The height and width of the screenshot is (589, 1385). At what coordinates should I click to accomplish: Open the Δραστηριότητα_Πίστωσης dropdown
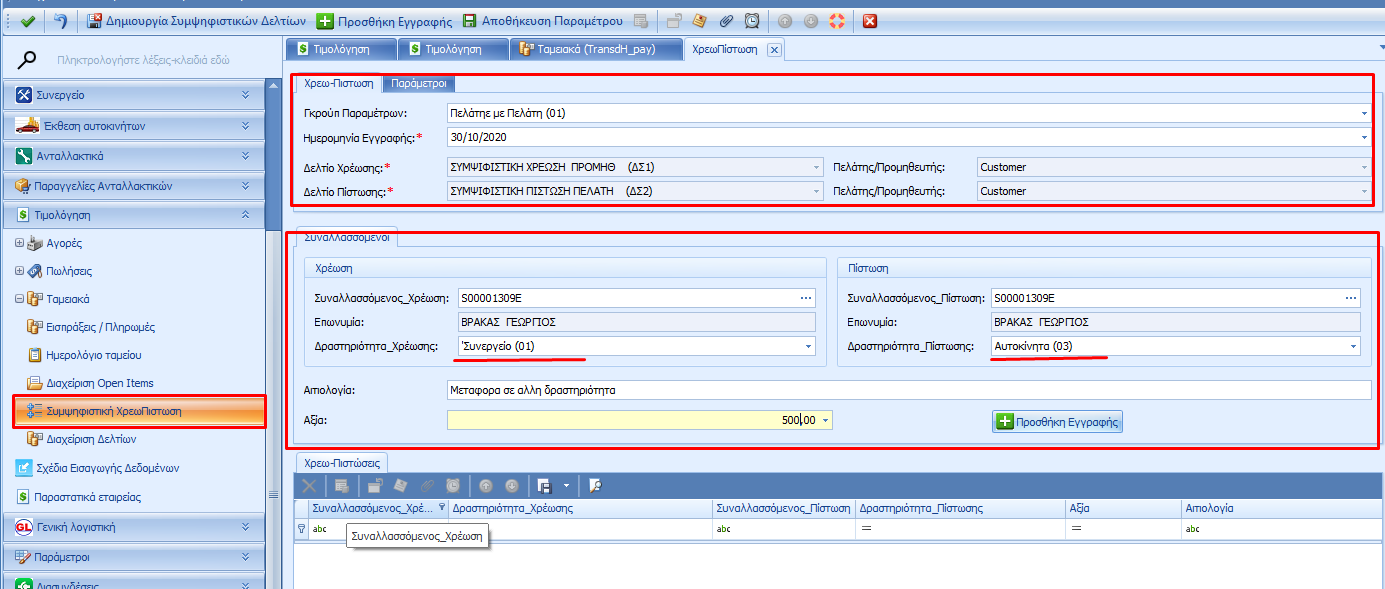click(x=1354, y=347)
